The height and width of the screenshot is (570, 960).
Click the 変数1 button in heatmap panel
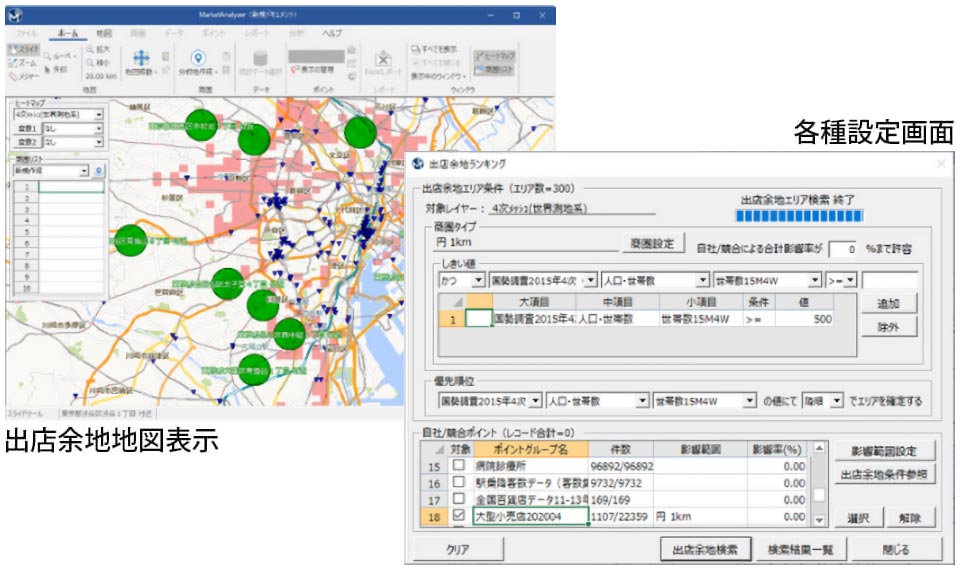click(26, 129)
